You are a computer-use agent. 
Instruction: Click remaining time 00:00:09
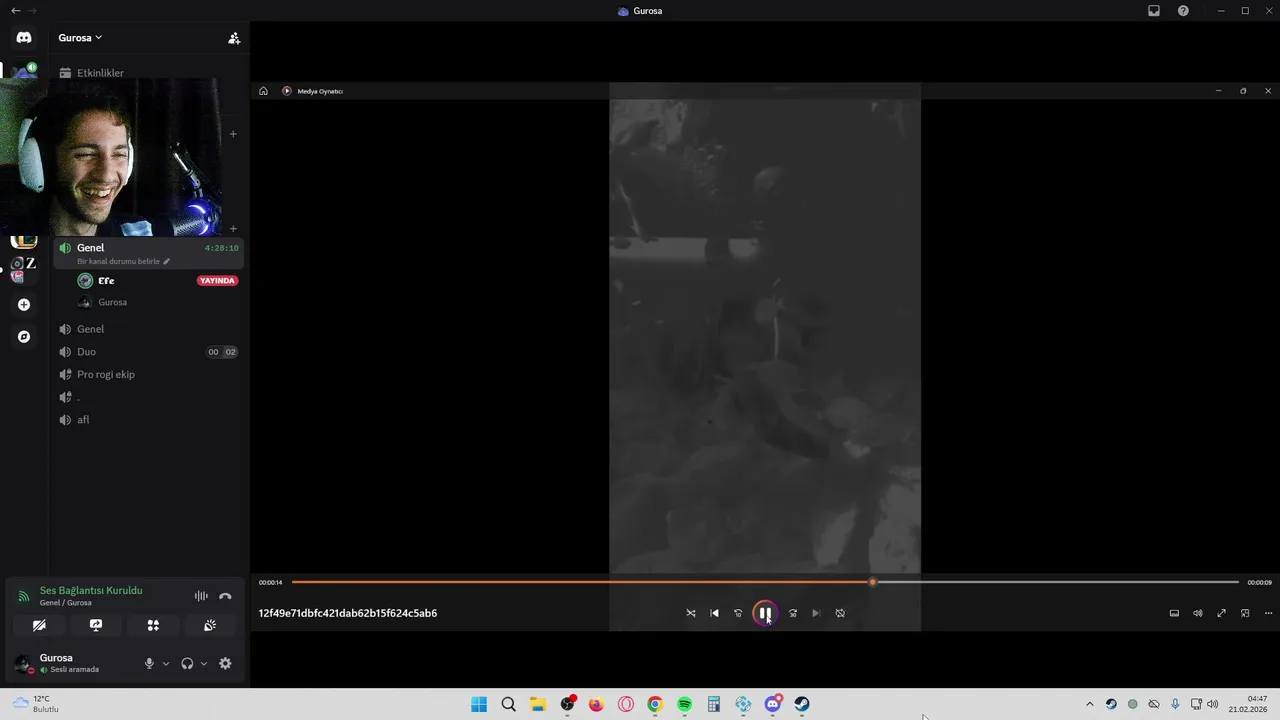pos(1259,582)
